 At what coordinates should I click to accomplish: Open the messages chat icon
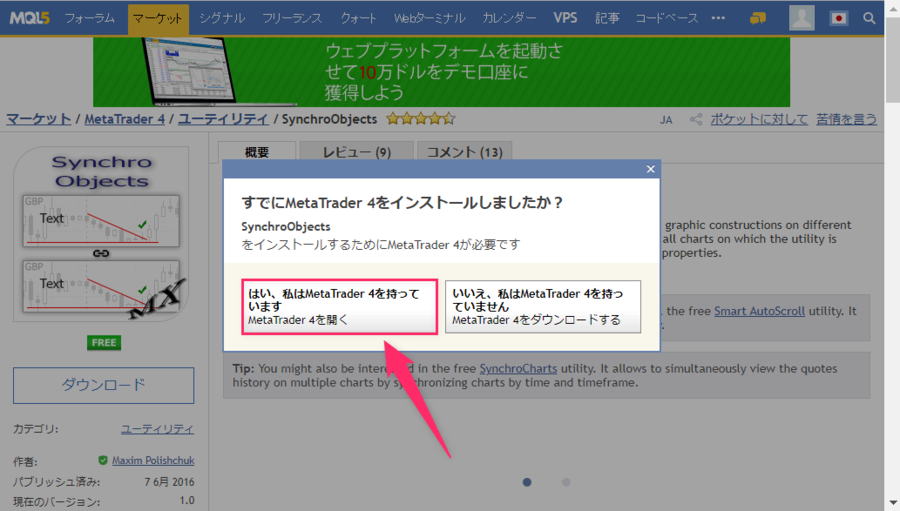tap(758, 18)
